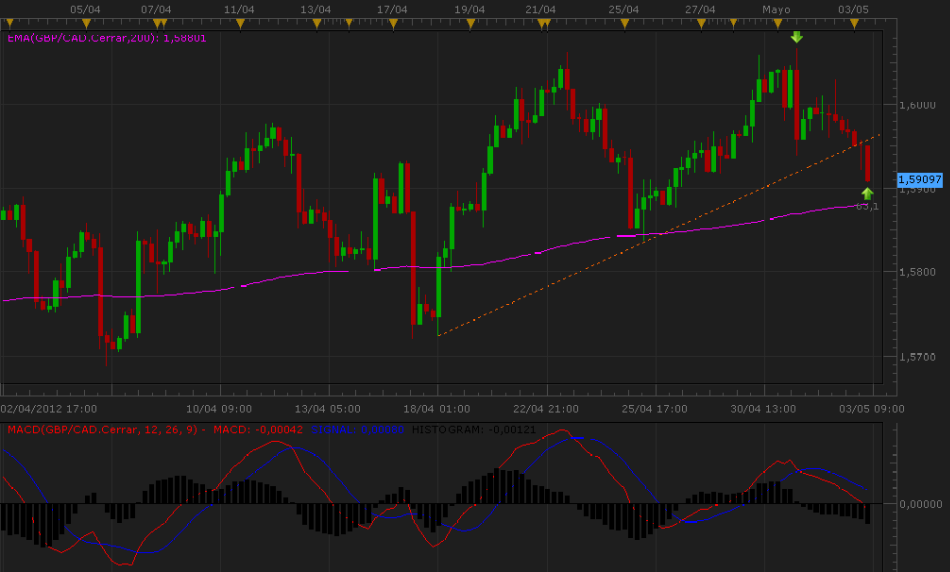Select the timeline marker under 05/04

click(x=86, y=22)
